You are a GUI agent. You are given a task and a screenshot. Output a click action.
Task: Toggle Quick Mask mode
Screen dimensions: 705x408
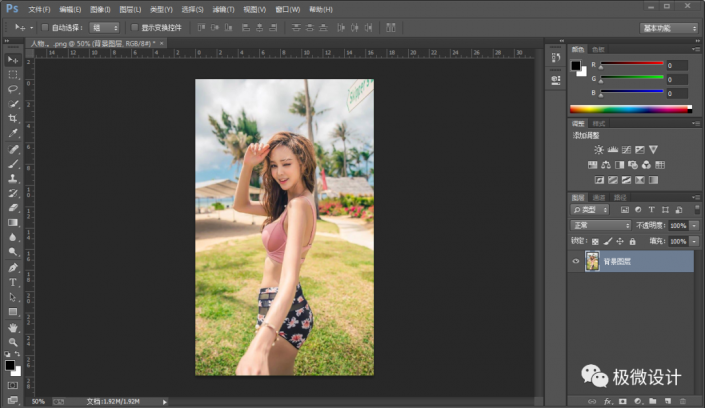click(13, 386)
